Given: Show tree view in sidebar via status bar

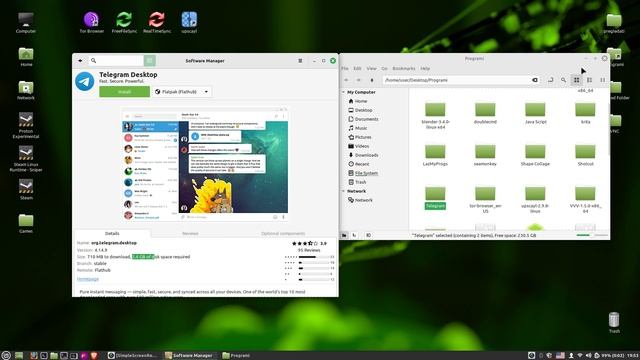Looking at the screenshot, I should [x=354, y=236].
